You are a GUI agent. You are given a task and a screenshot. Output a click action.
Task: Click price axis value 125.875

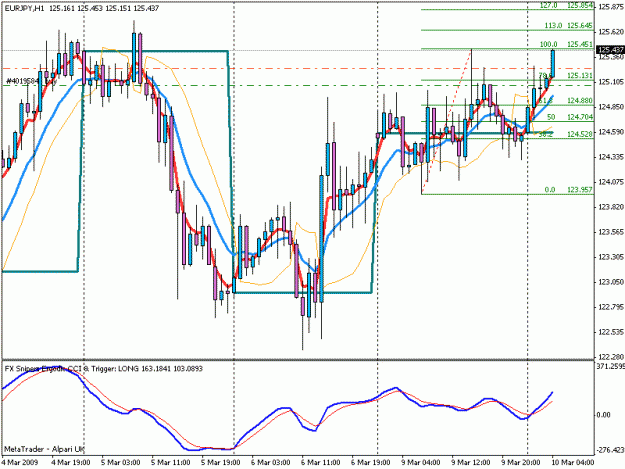coord(611,7)
